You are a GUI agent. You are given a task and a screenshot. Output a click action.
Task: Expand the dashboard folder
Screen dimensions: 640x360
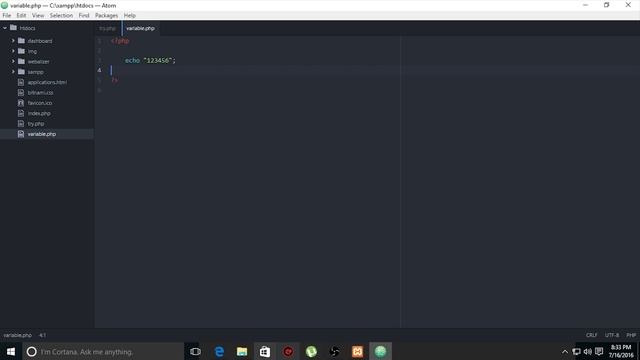point(13,41)
